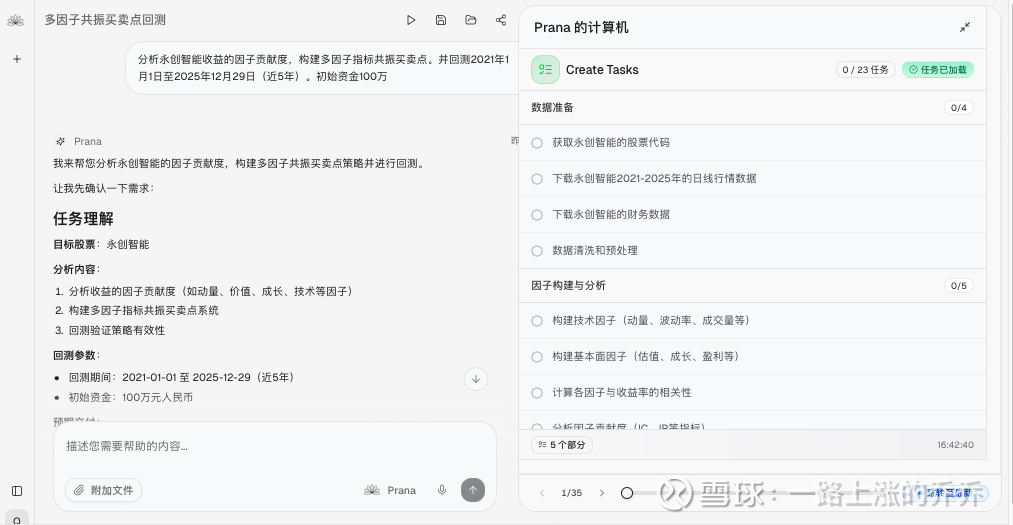Click the 1/35 step counter
Viewport: 1013px width, 525px height.
pyautogui.click(x=572, y=493)
